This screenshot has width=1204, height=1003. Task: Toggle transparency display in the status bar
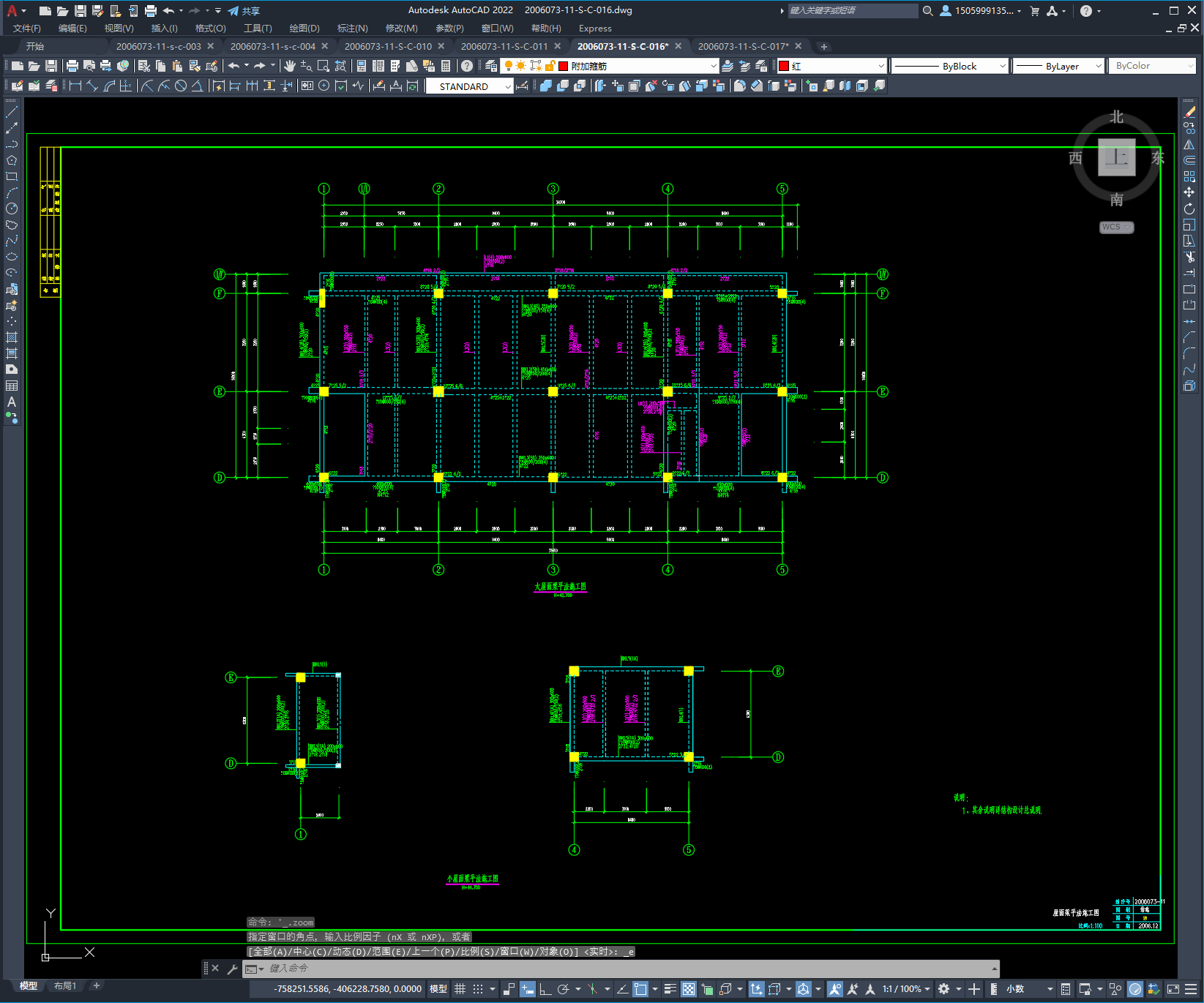[689, 989]
